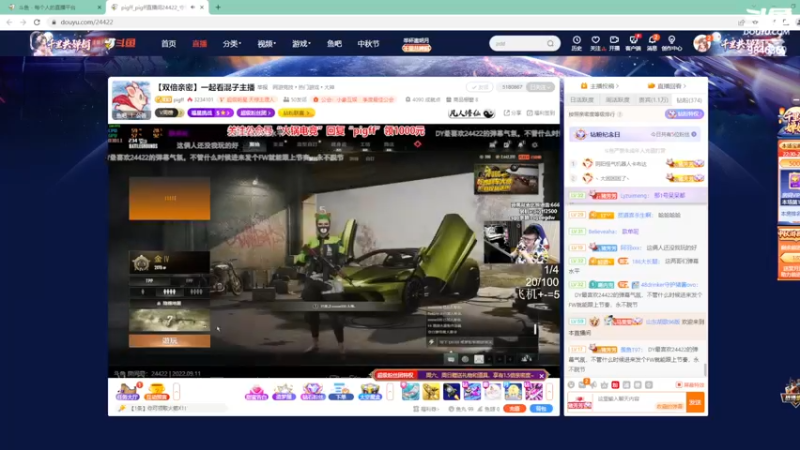The image size is (800, 450).
Task: Click the 钻粉纪念日 banner
Action: click(x=636, y=134)
